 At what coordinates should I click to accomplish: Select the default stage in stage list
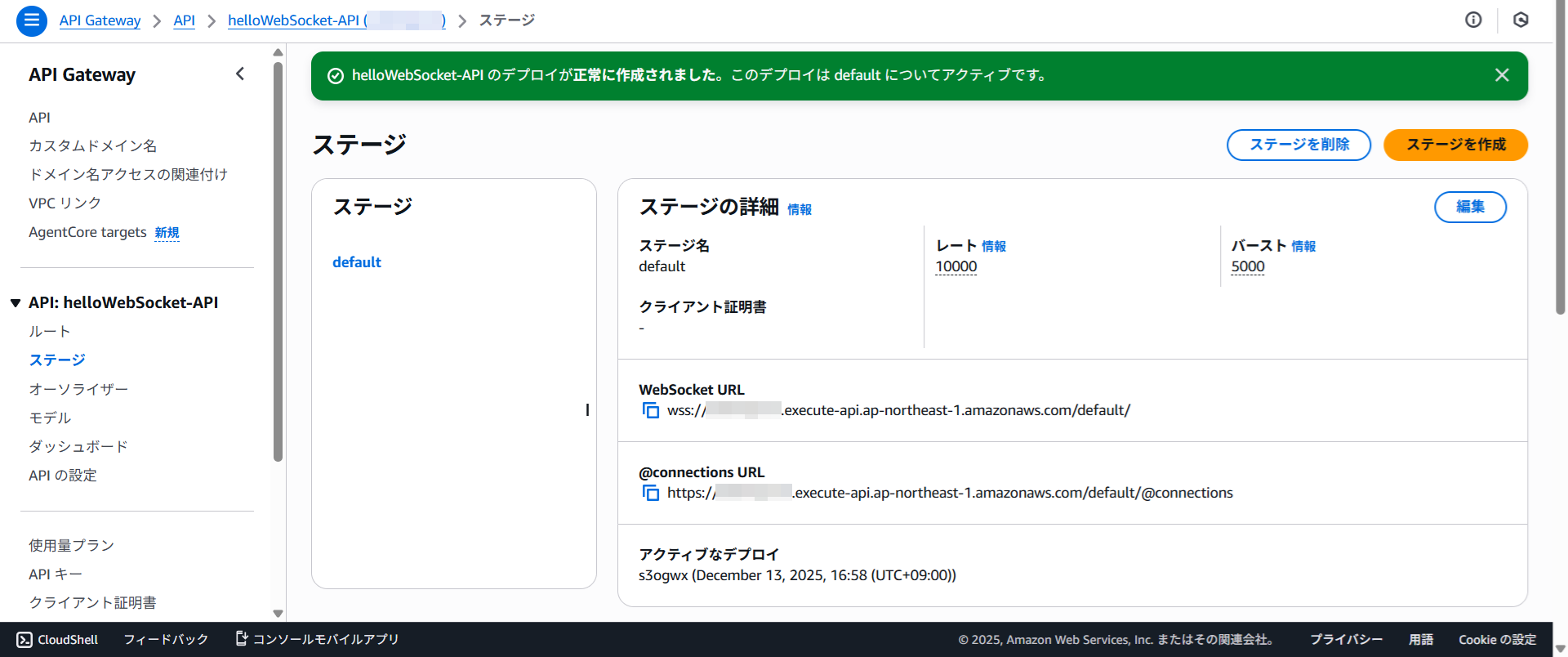(357, 262)
